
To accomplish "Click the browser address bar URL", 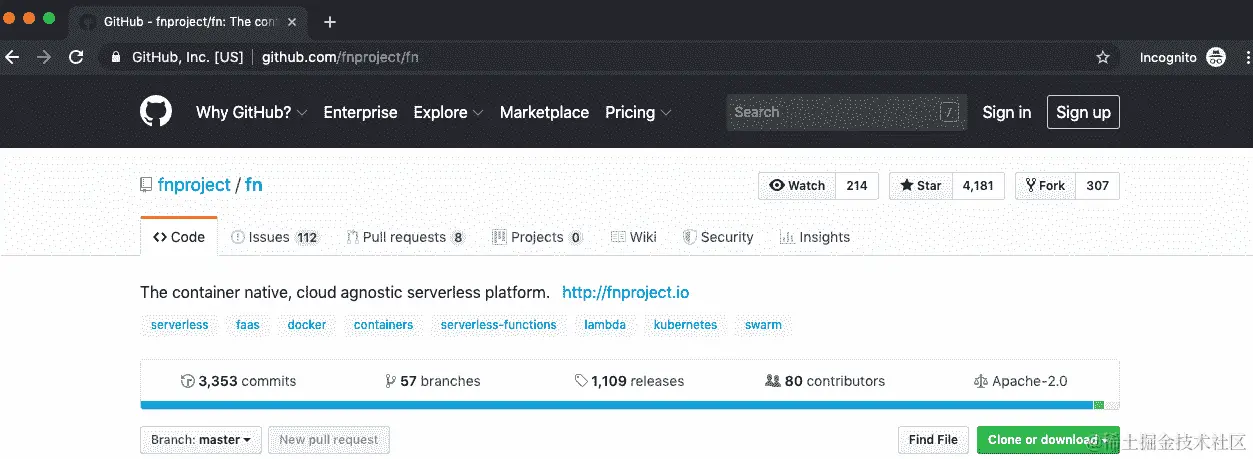I will point(340,57).
